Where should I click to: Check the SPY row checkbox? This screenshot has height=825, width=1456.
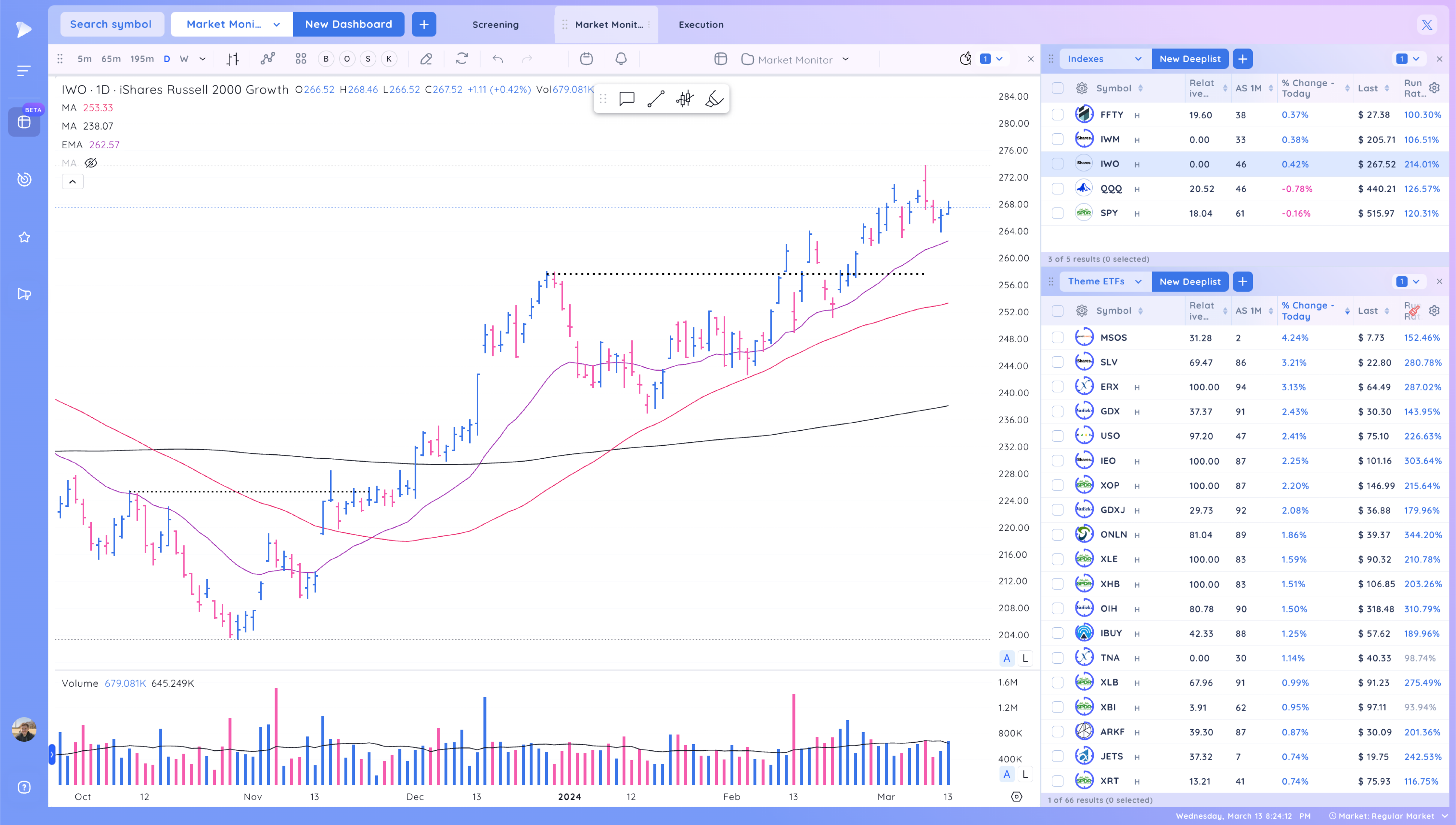pyautogui.click(x=1057, y=214)
